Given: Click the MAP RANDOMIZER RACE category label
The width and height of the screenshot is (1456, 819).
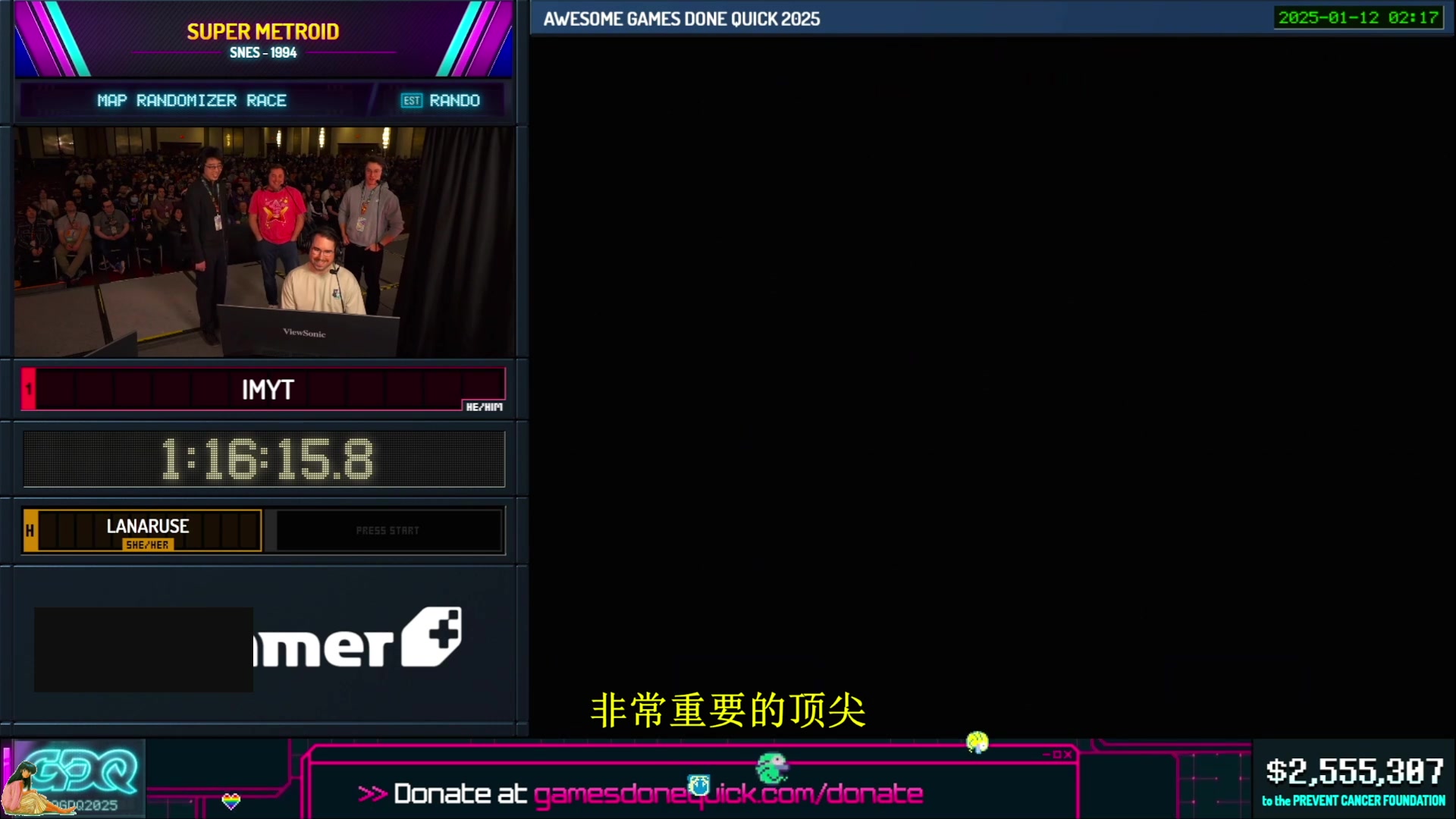Looking at the screenshot, I should point(192,101).
